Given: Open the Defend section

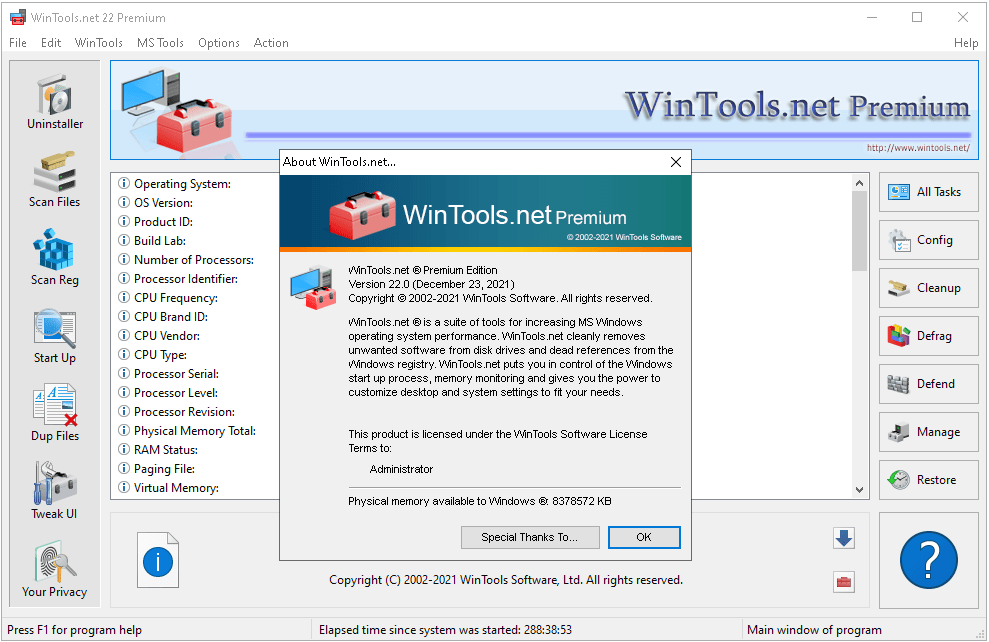Looking at the screenshot, I should (928, 383).
